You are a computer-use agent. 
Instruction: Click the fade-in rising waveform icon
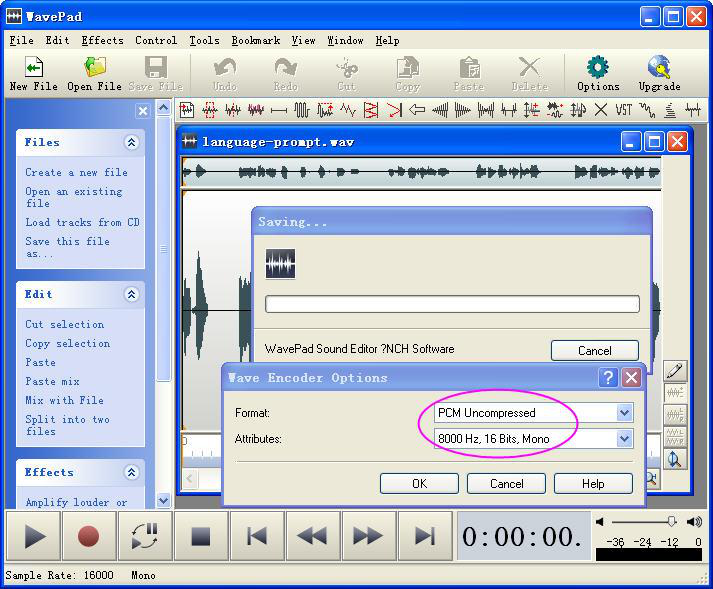pos(439,110)
